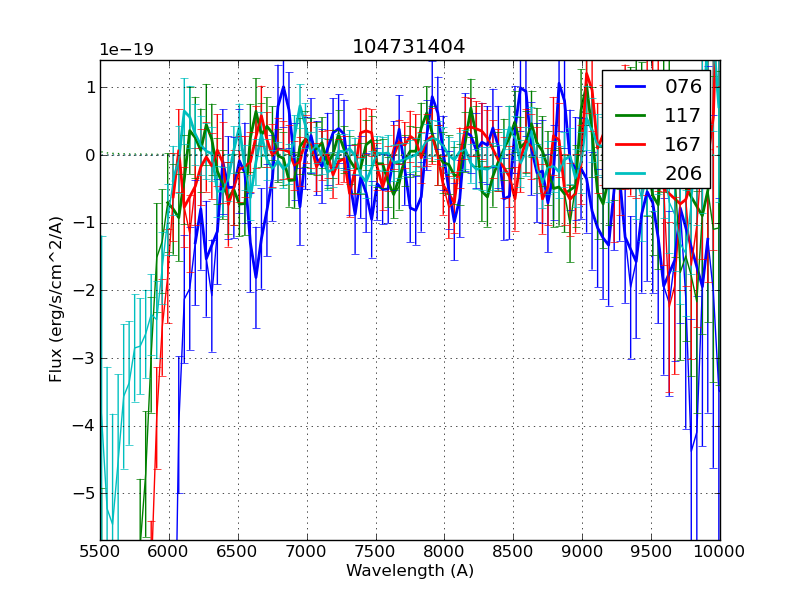
Task: Click the legend label 117
Action: tap(683, 116)
